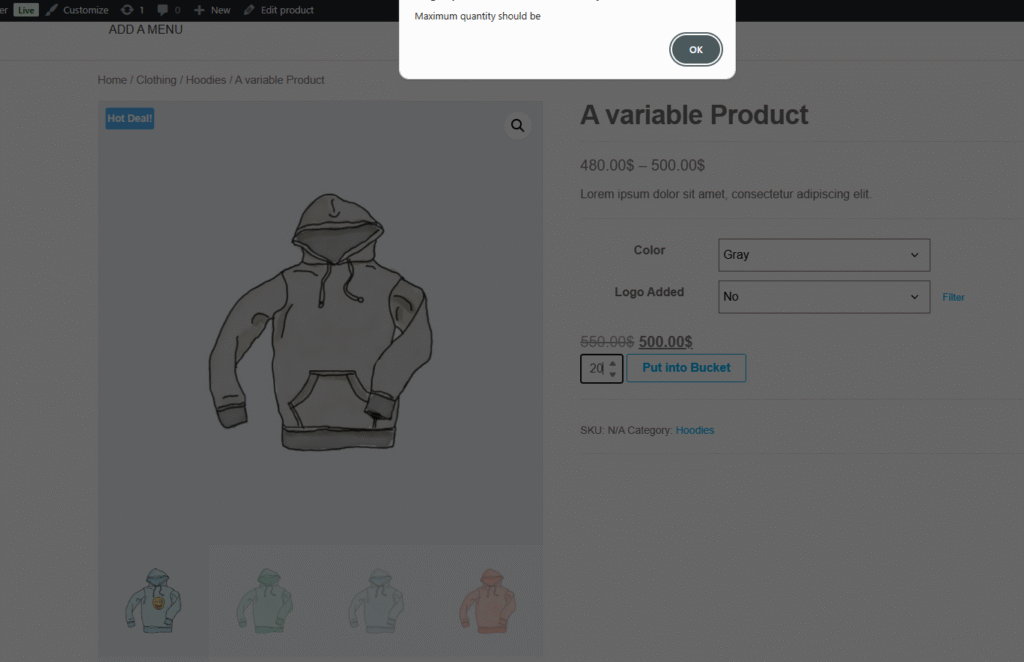Image resolution: width=1024 pixels, height=662 pixels.
Task: Open the Color dropdown showing Gray
Action: pos(824,255)
